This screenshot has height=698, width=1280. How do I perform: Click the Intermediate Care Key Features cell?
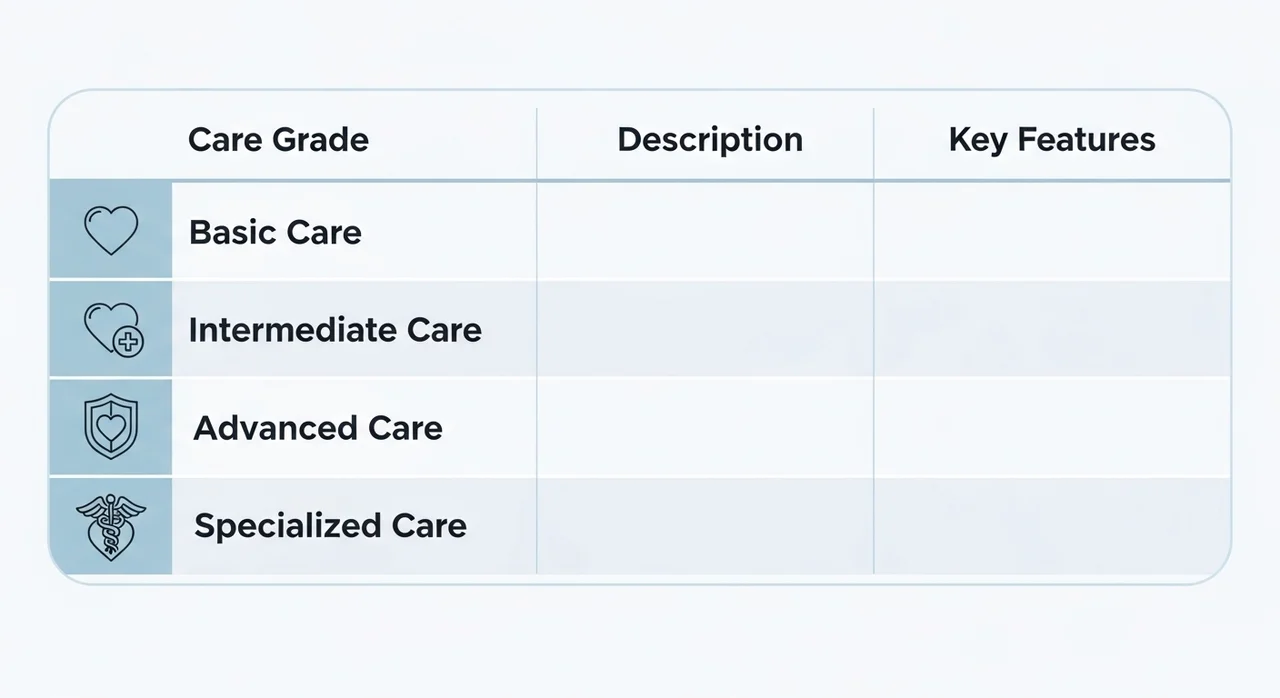coord(1052,330)
